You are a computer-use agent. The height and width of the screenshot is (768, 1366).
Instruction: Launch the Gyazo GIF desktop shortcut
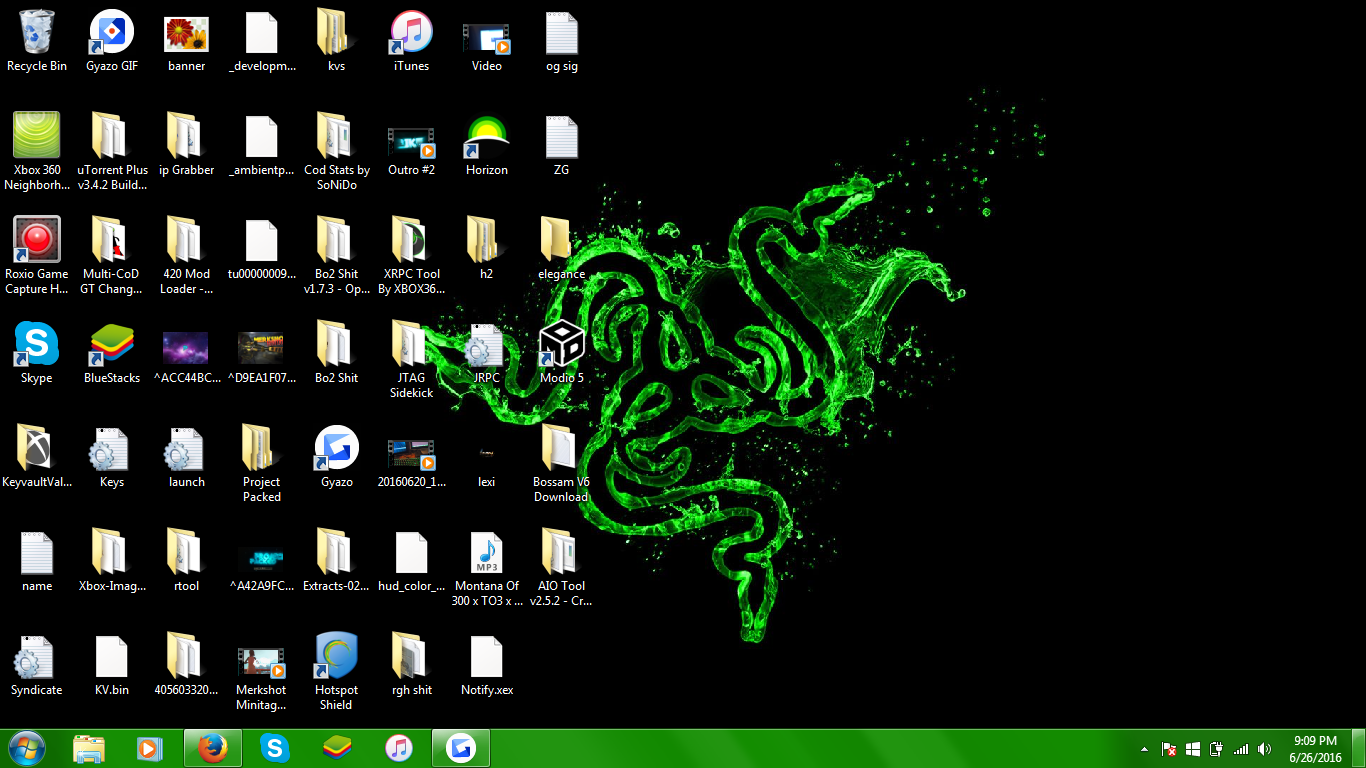click(112, 42)
